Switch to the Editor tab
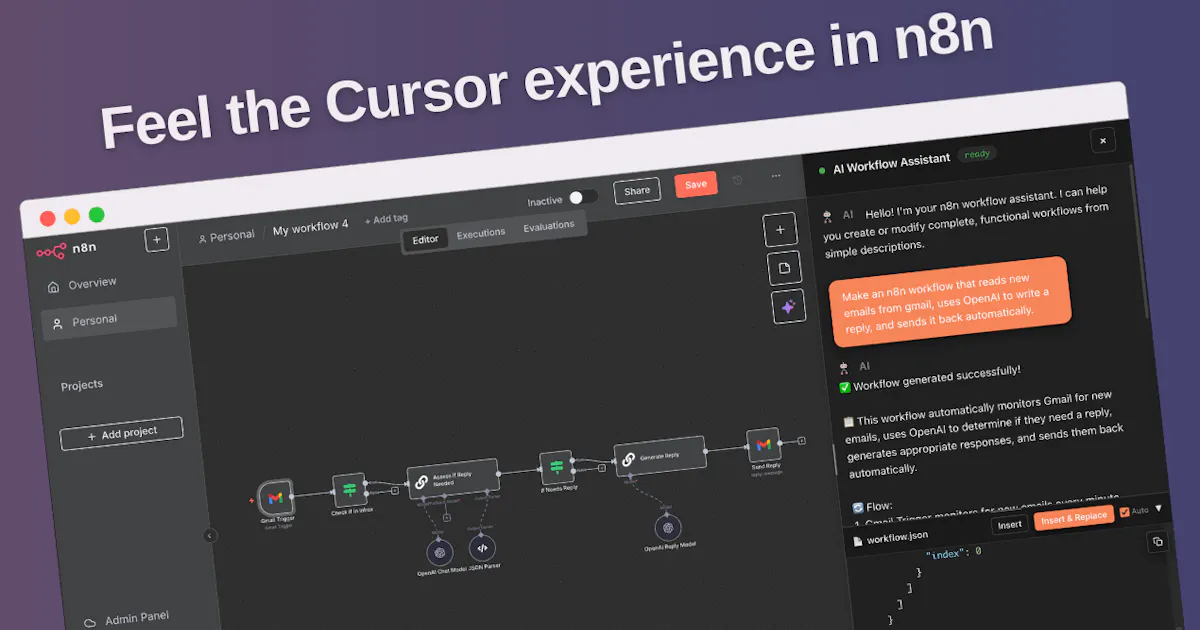The height and width of the screenshot is (630, 1200). click(x=426, y=240)
